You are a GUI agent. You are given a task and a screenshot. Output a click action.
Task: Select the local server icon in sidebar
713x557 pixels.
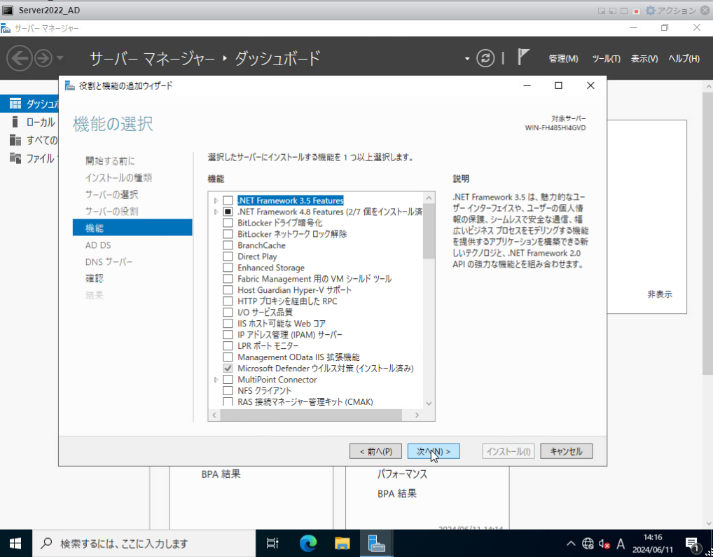pyautogui.click(x=15, y=122)
